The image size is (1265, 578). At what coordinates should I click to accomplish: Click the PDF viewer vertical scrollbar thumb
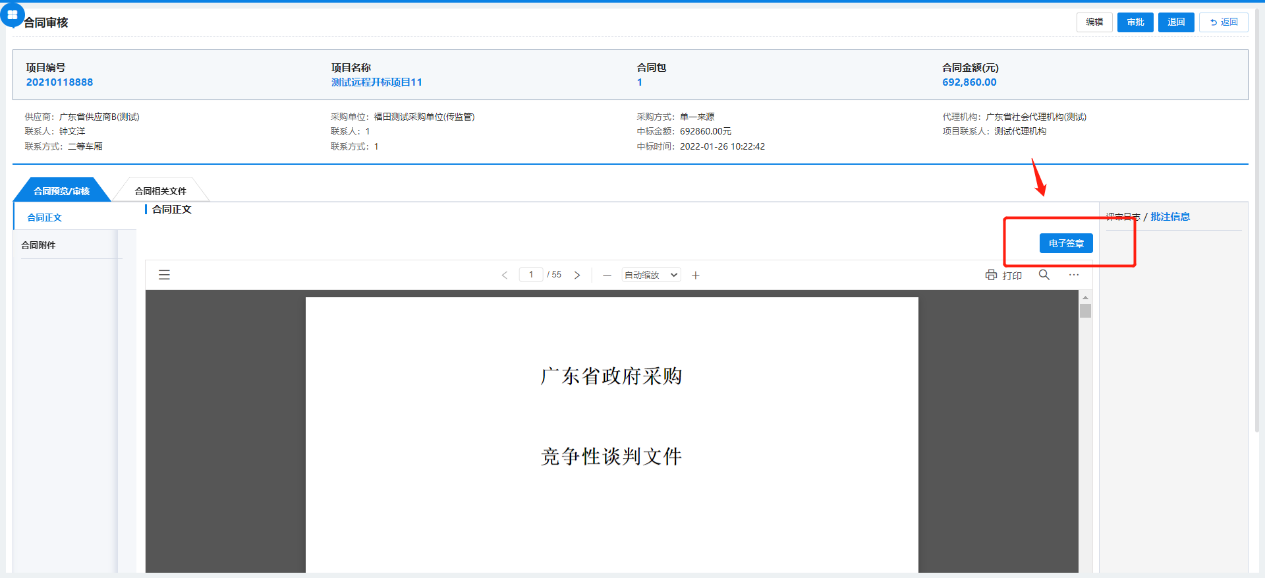1085,310
